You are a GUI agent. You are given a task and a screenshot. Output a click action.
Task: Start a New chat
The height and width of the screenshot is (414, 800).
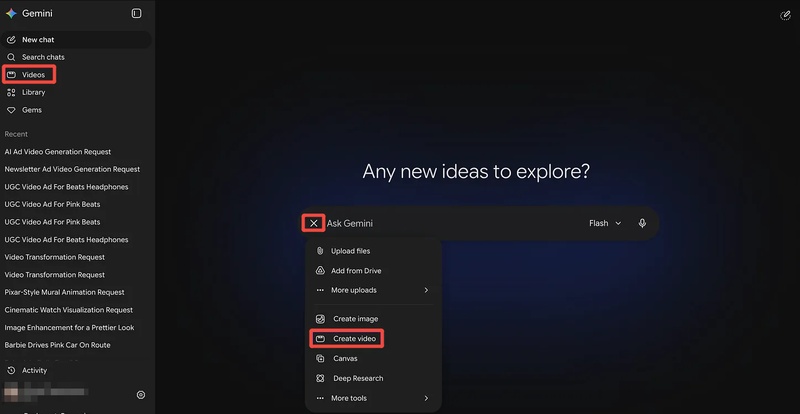coord(76,40)
